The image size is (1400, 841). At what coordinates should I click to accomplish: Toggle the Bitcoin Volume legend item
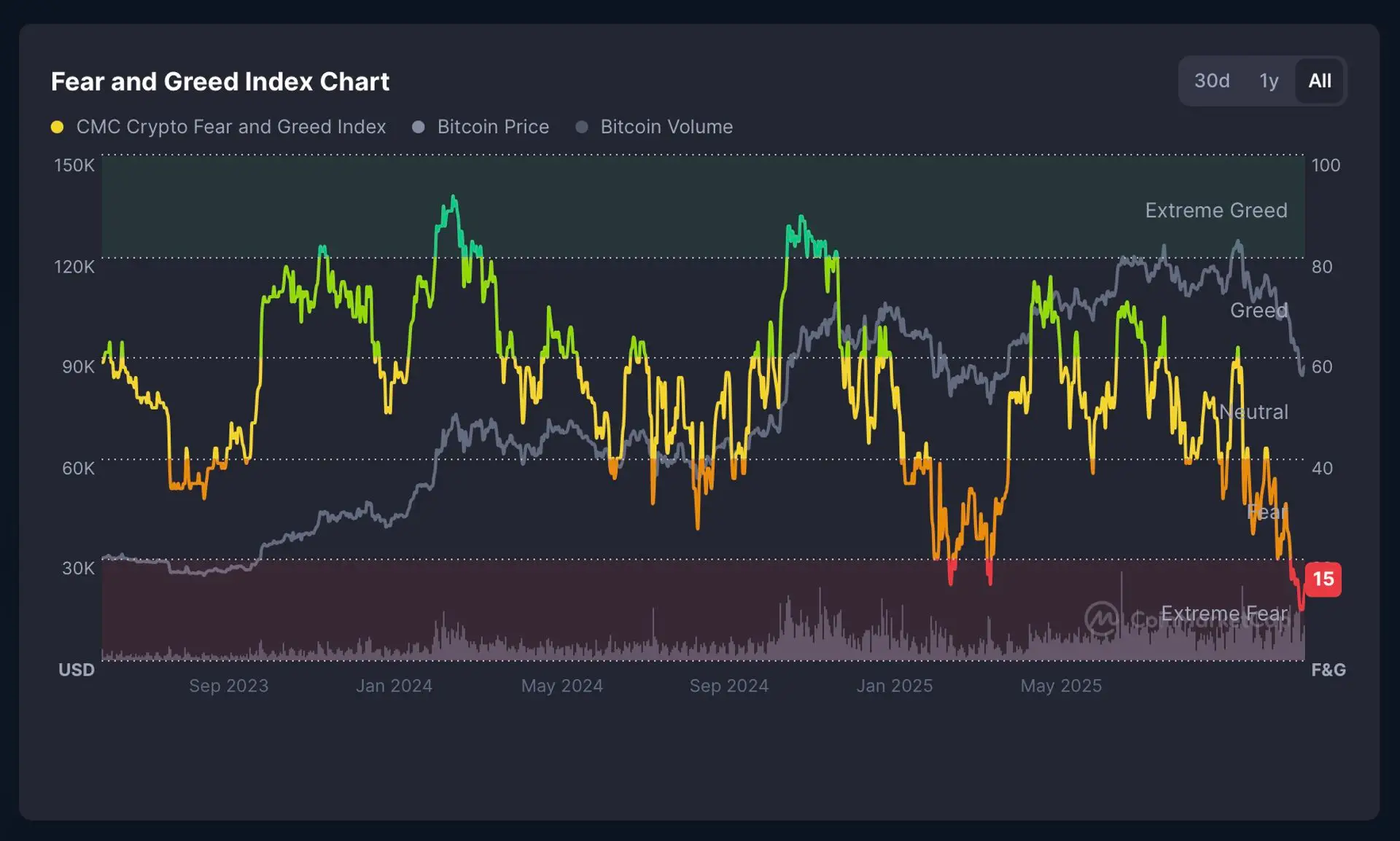(x=666, y=127)
